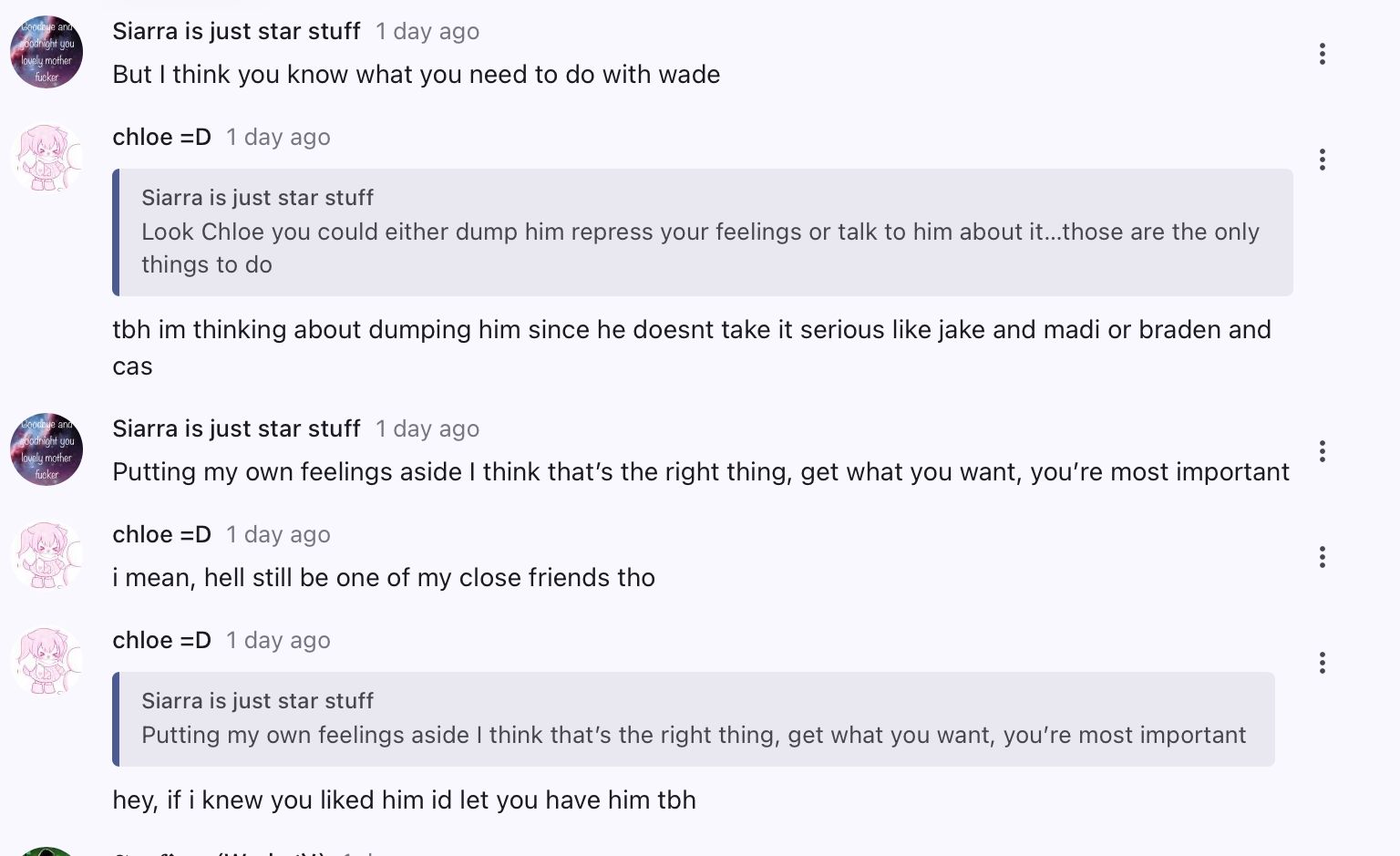The image size is (1400, 856).
Task: Click Siarra username on original 'Putting my own feelings' message
Action: tap(236, 428)
